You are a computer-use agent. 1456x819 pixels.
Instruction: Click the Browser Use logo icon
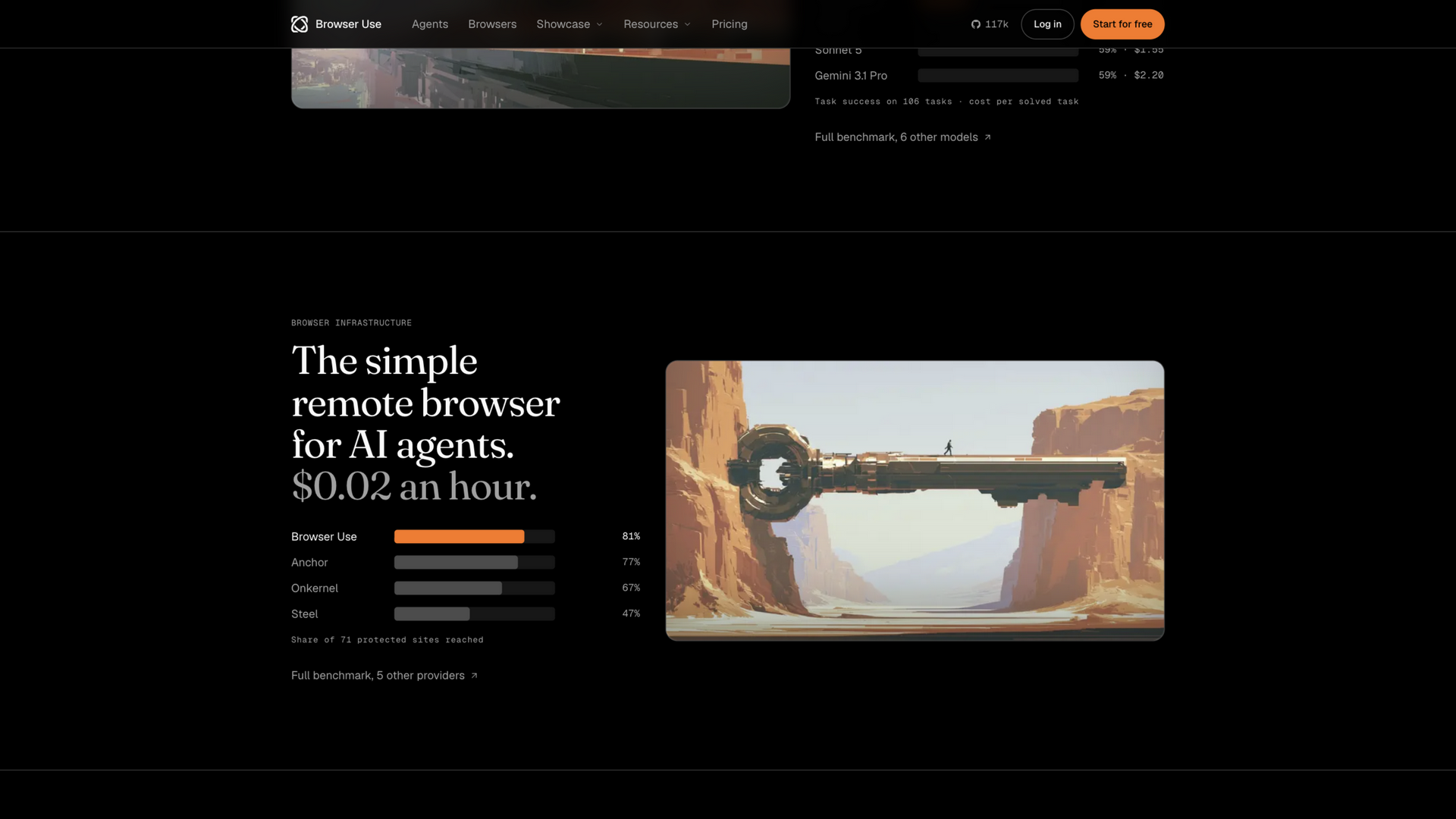(x=300, y=24)
